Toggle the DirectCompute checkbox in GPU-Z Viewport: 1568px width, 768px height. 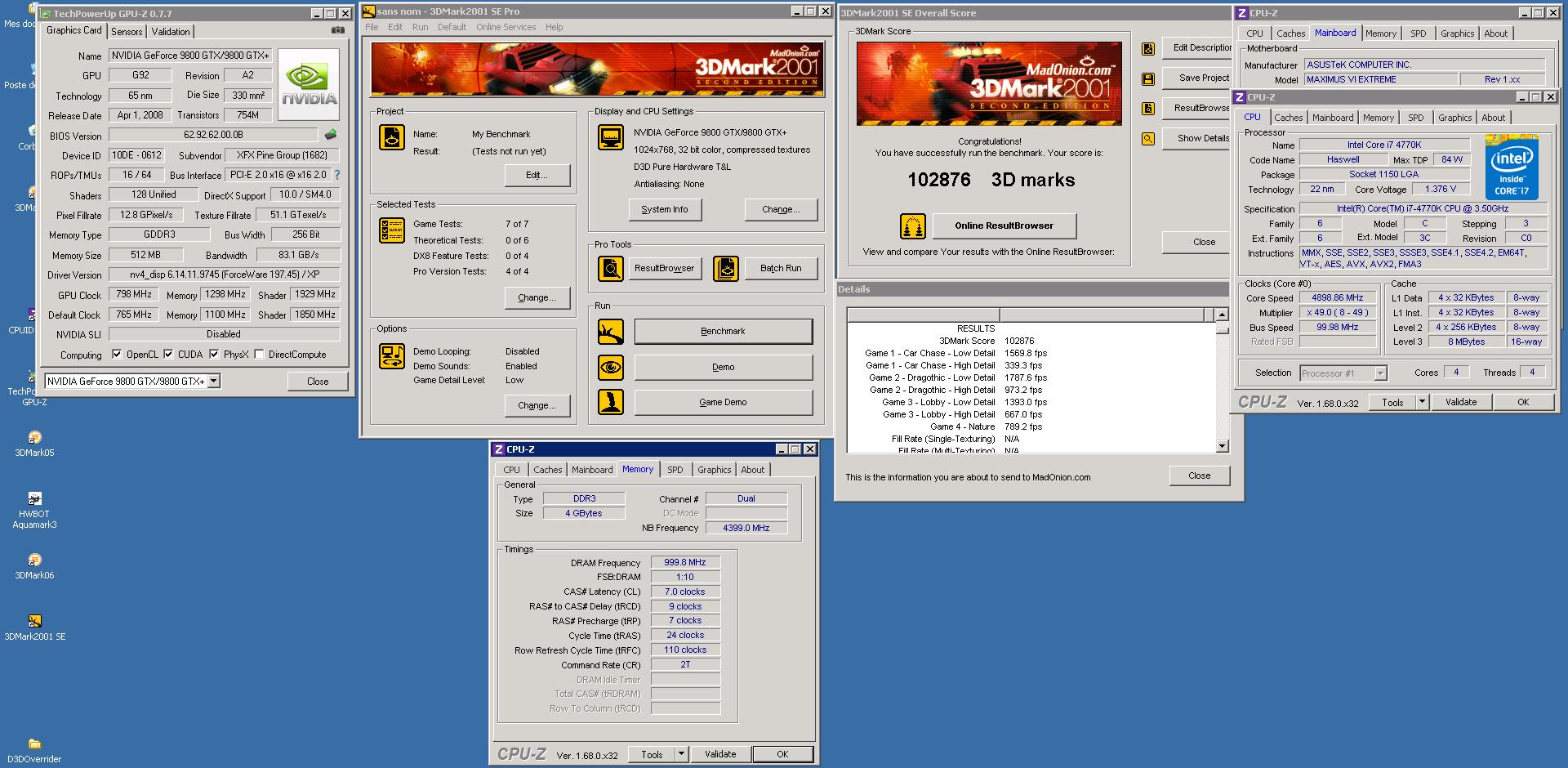click(259, 354)
